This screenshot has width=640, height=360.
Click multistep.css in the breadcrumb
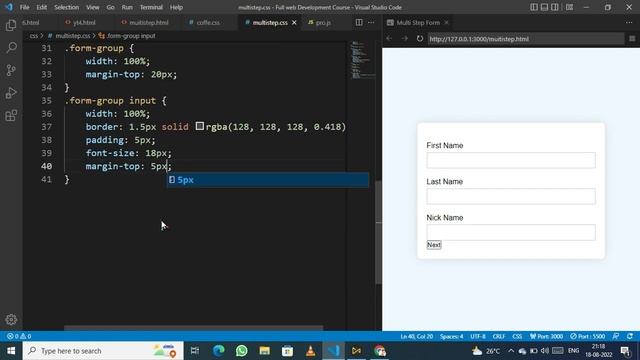click(x=72, y=36)
